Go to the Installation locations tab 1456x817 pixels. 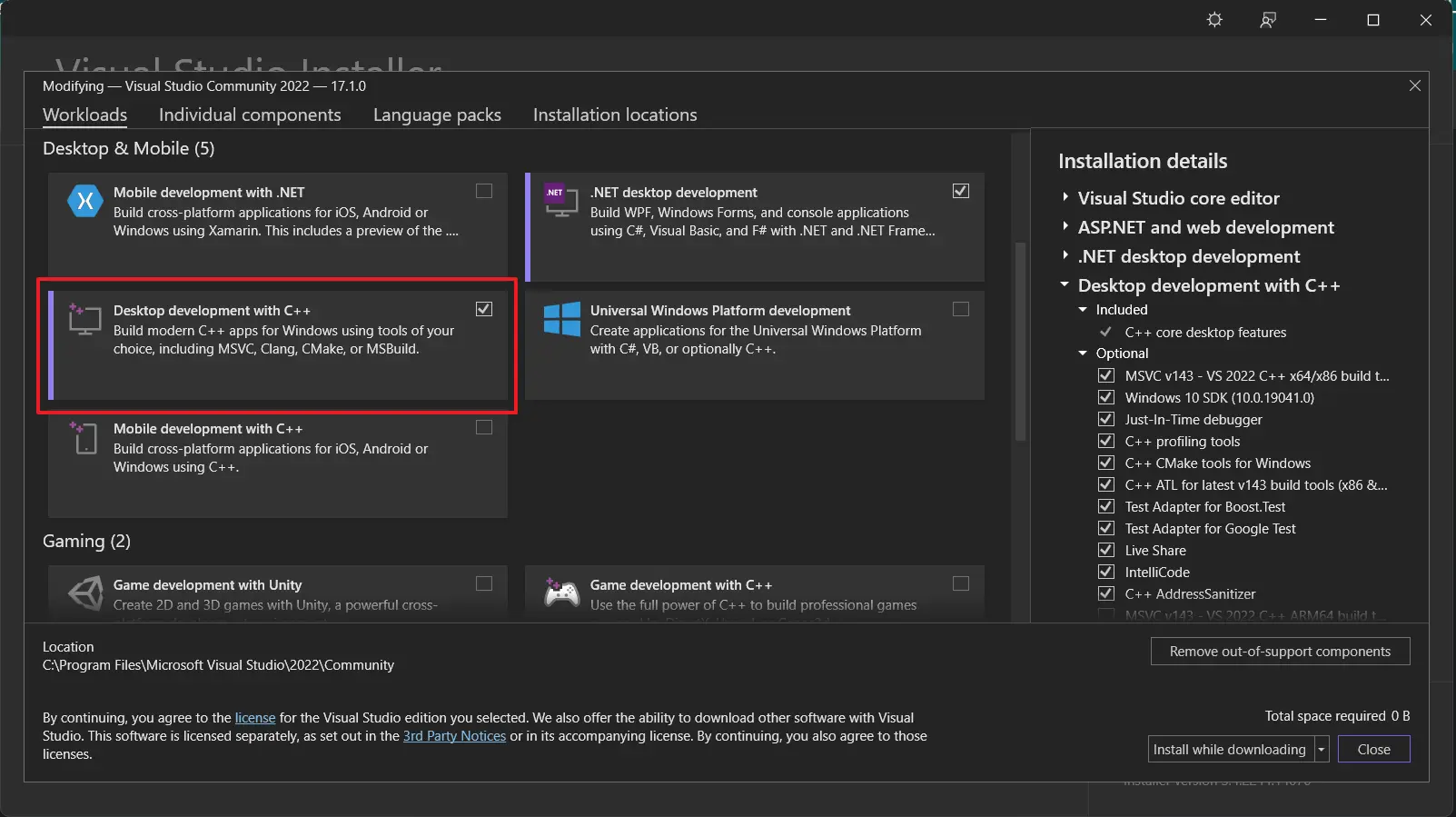(x=615, y=115)
